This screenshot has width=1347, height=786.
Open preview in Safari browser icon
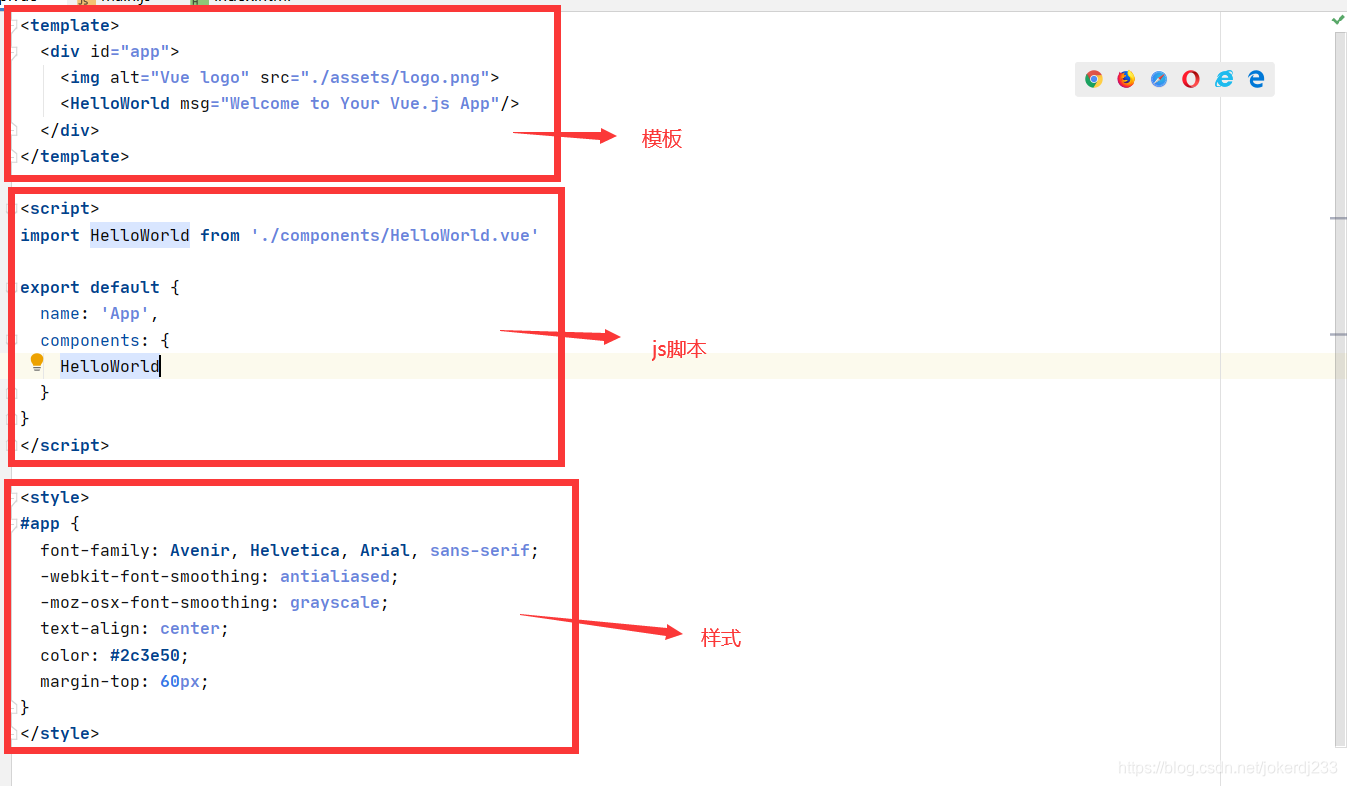click(1159, 79)
